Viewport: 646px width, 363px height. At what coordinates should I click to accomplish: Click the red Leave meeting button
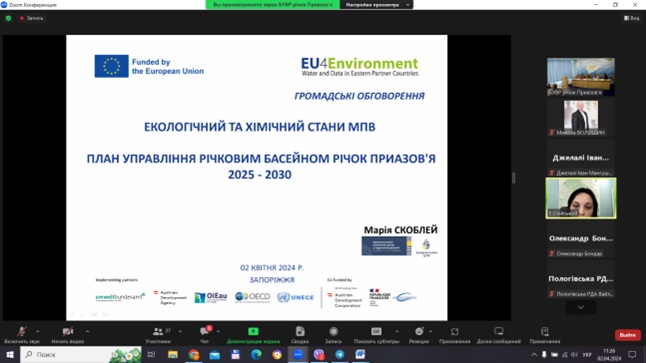pos(627,335)
